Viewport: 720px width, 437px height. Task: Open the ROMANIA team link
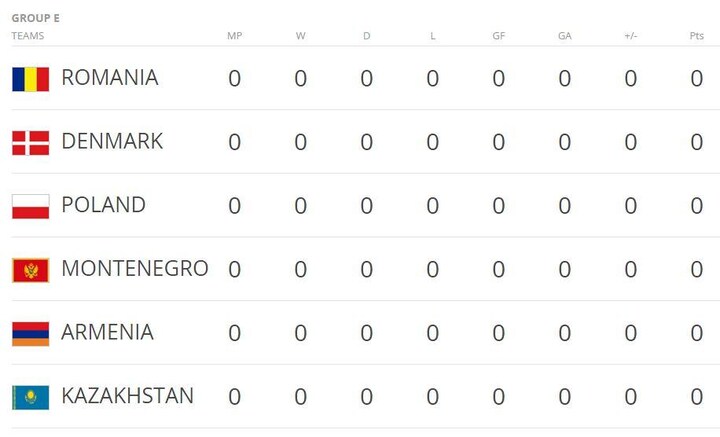(x=110, y=78)
